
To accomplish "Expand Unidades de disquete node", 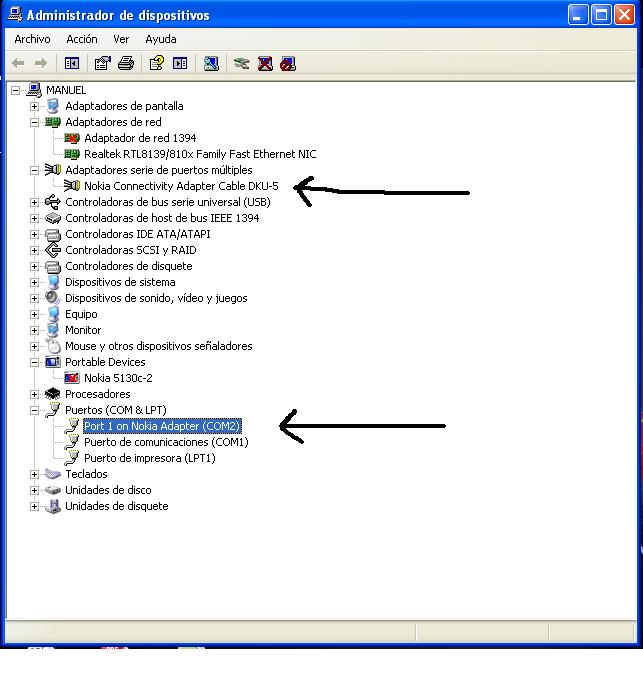I will (x=34, y=506).
